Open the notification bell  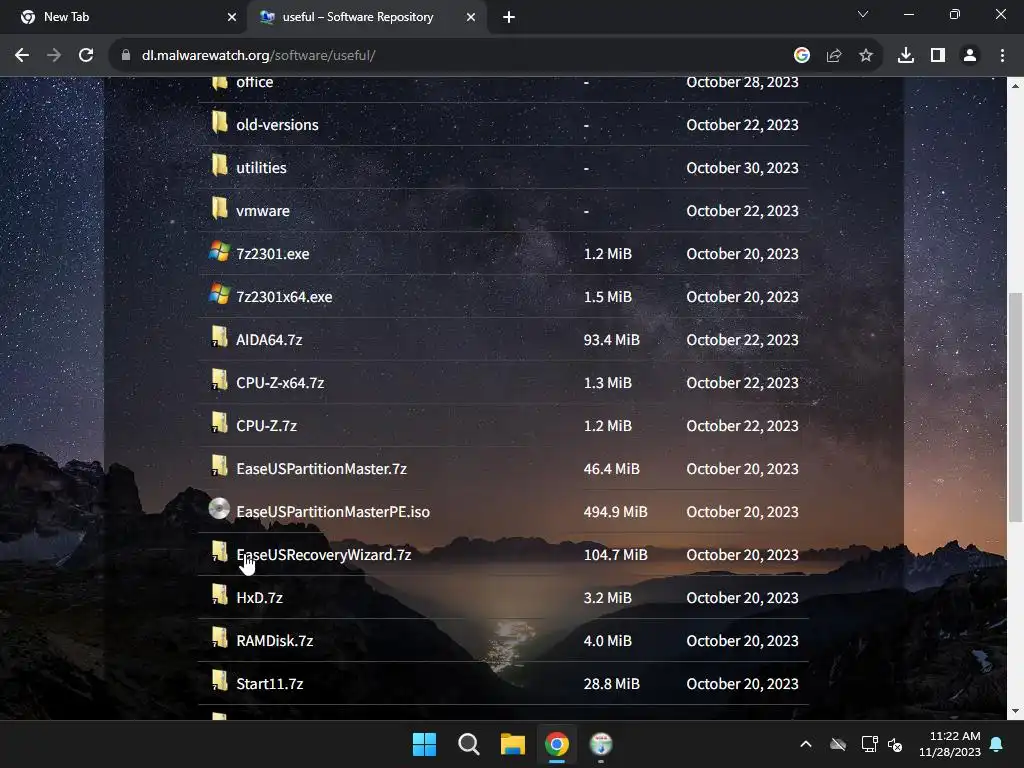click(997, 744)
